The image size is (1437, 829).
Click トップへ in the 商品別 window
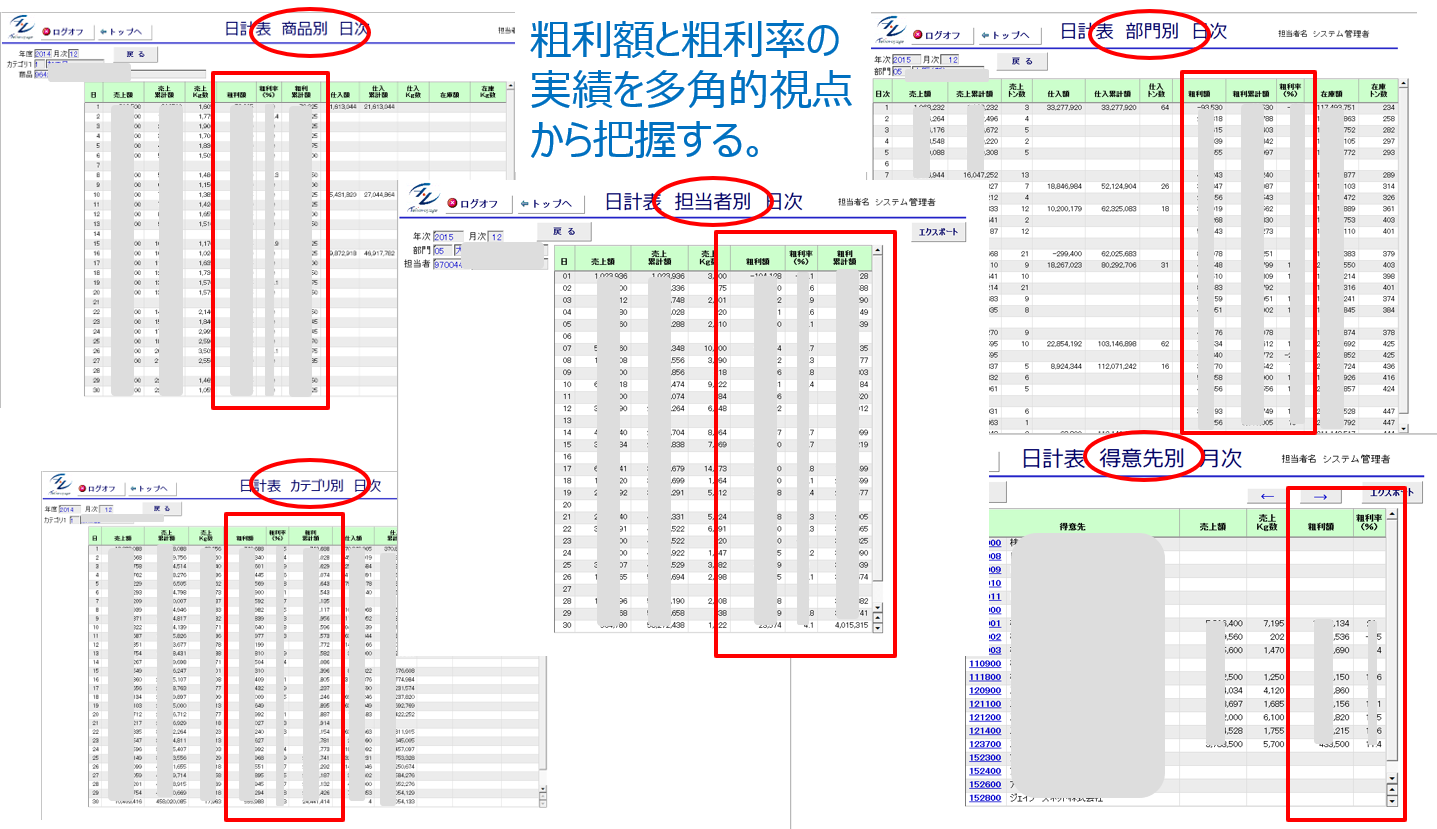[125, 31]
